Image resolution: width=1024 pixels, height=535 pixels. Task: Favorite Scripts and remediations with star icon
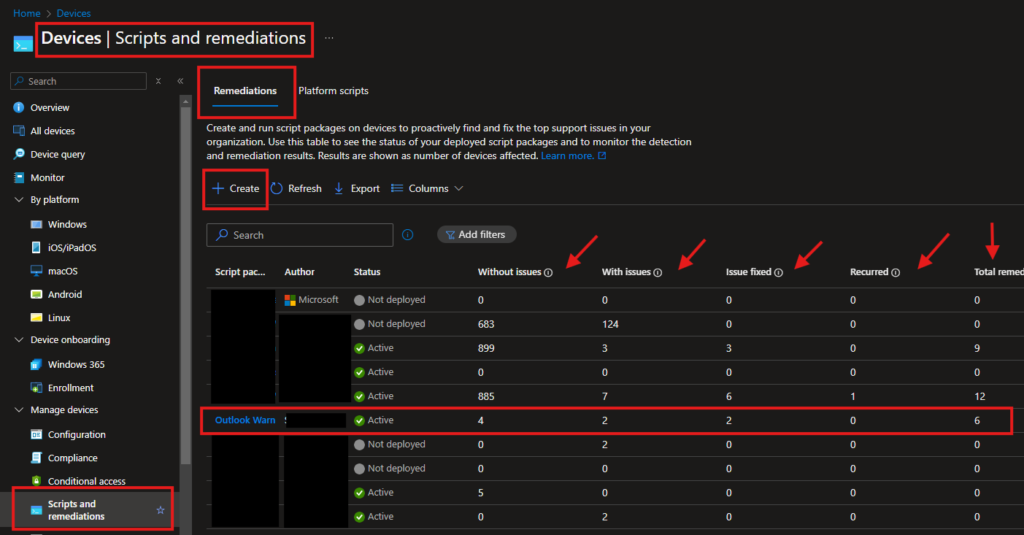tap(160, 510)
